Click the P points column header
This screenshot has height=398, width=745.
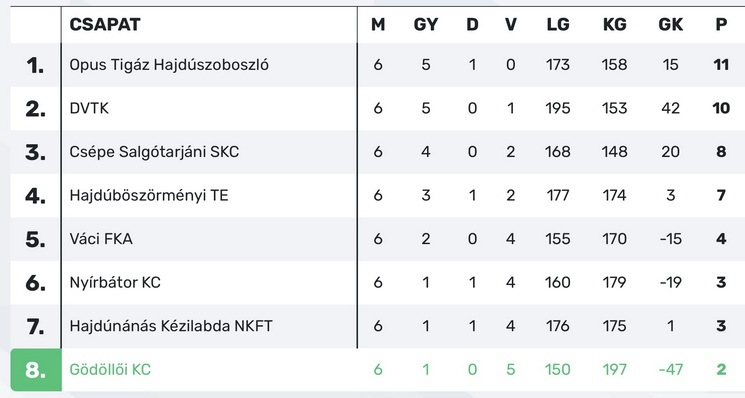[721, 25]
